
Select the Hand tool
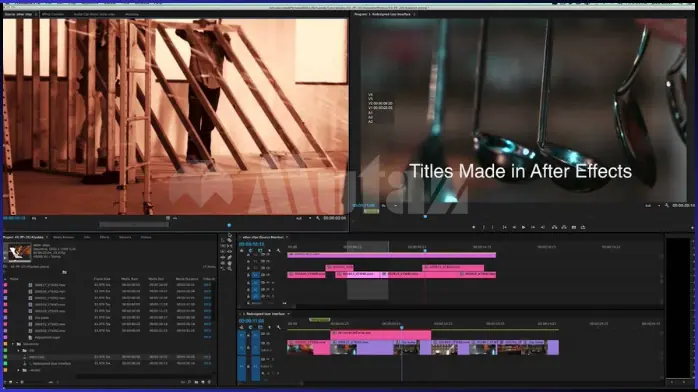pyautogui.click(x=230, y=263)
